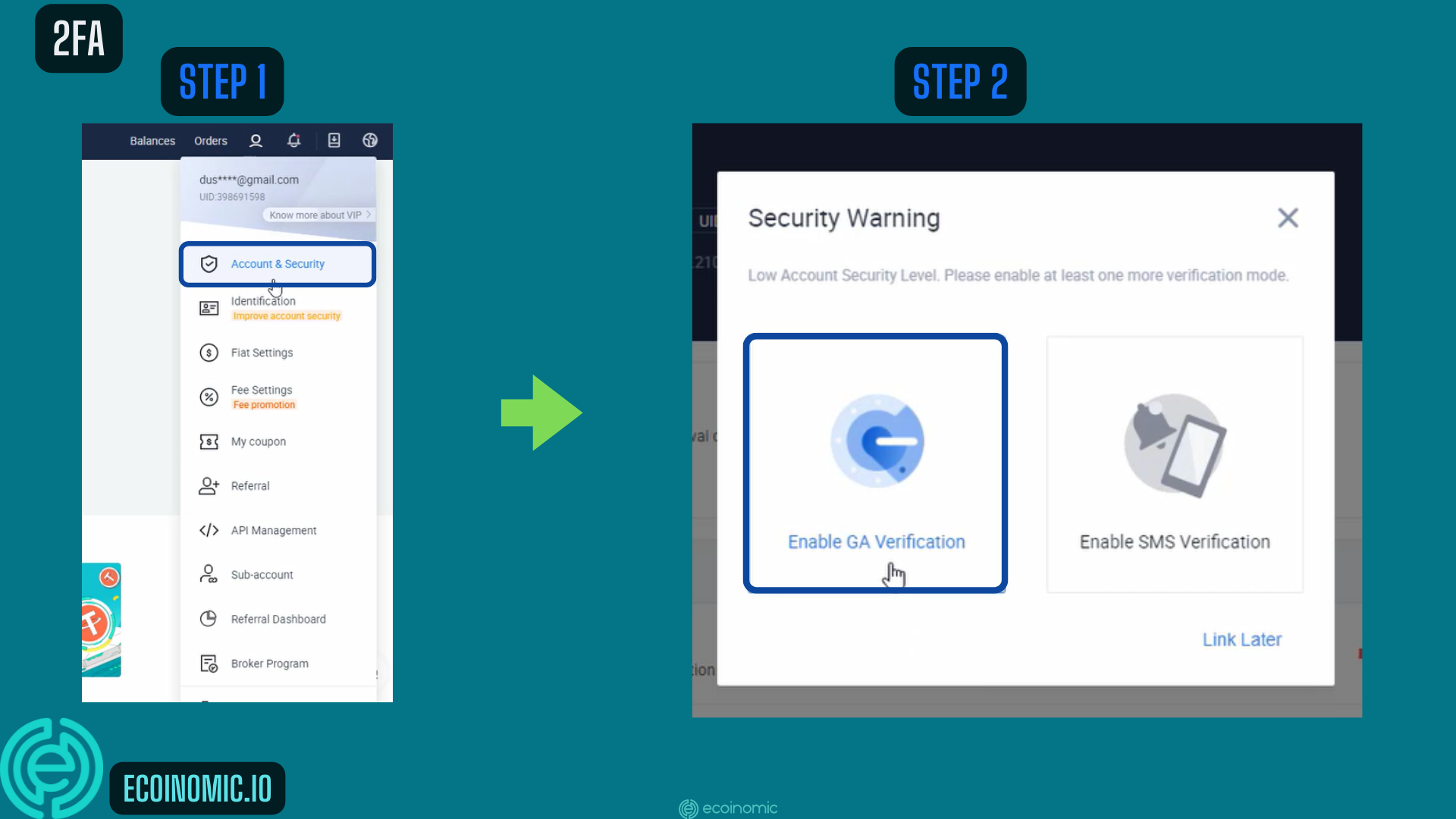Click the Fiat Settings icon

point(208,352)
